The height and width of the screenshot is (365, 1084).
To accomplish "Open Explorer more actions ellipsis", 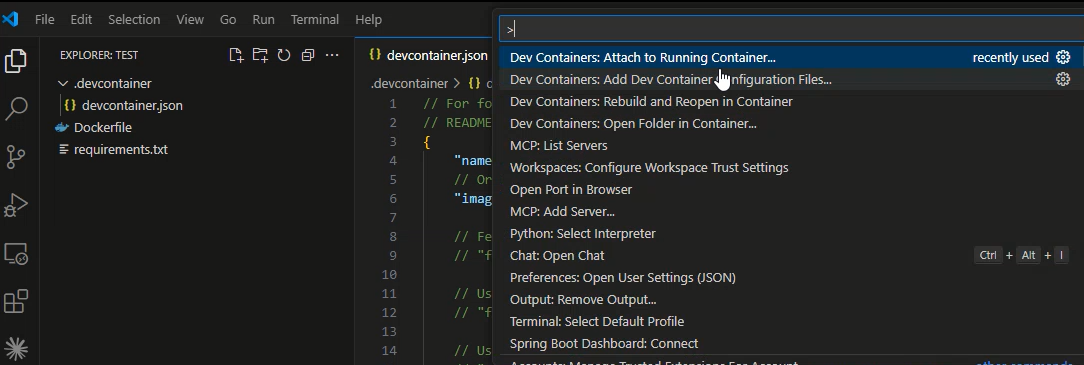I will [x=332, y=55].
